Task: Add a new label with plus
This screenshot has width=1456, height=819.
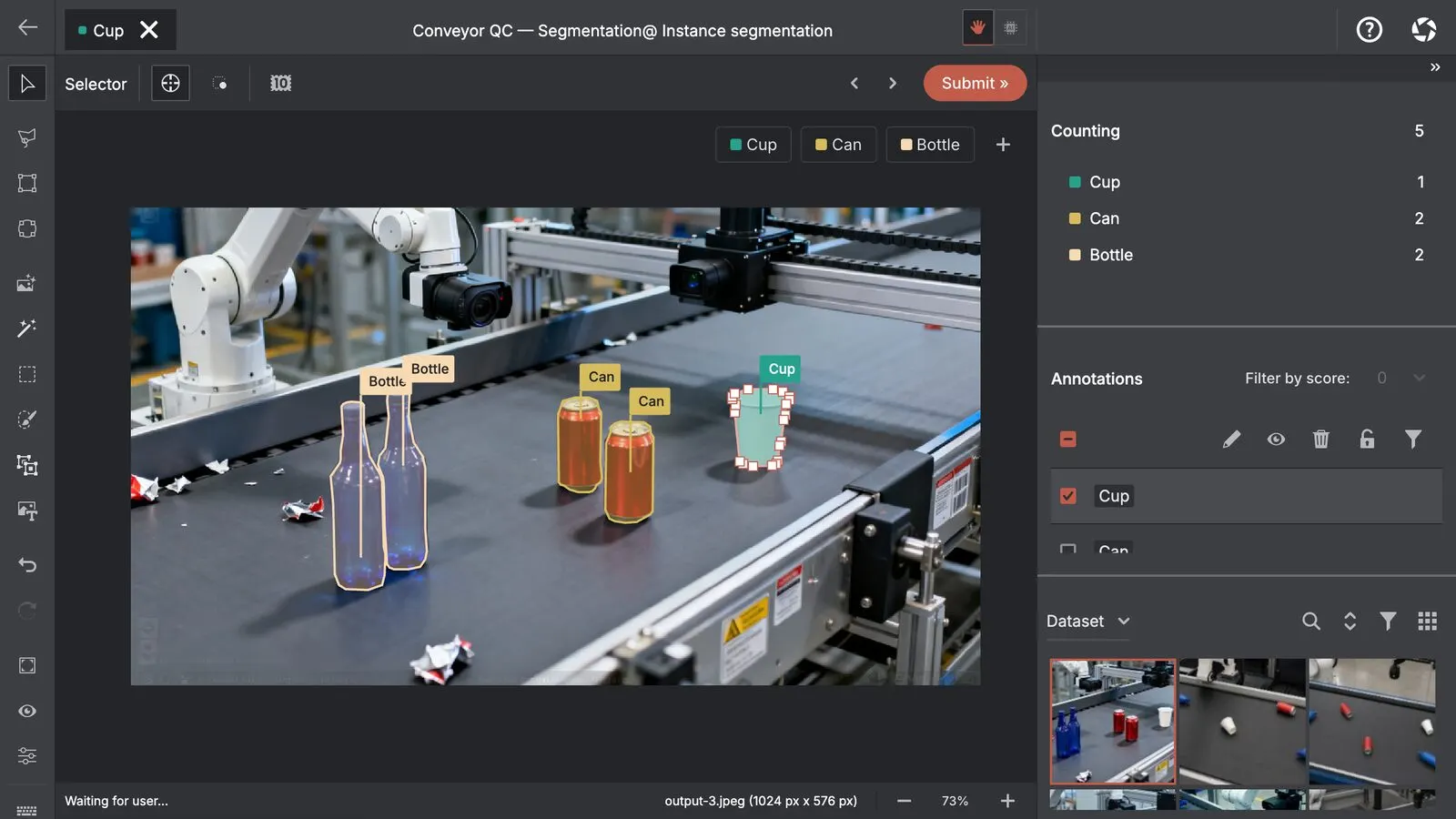Action: 1003,145
